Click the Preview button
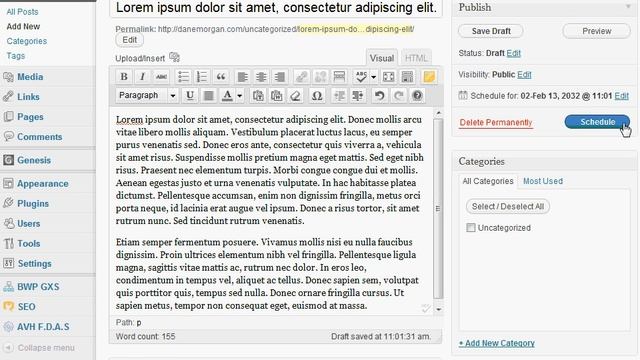 tap(596, 31)
